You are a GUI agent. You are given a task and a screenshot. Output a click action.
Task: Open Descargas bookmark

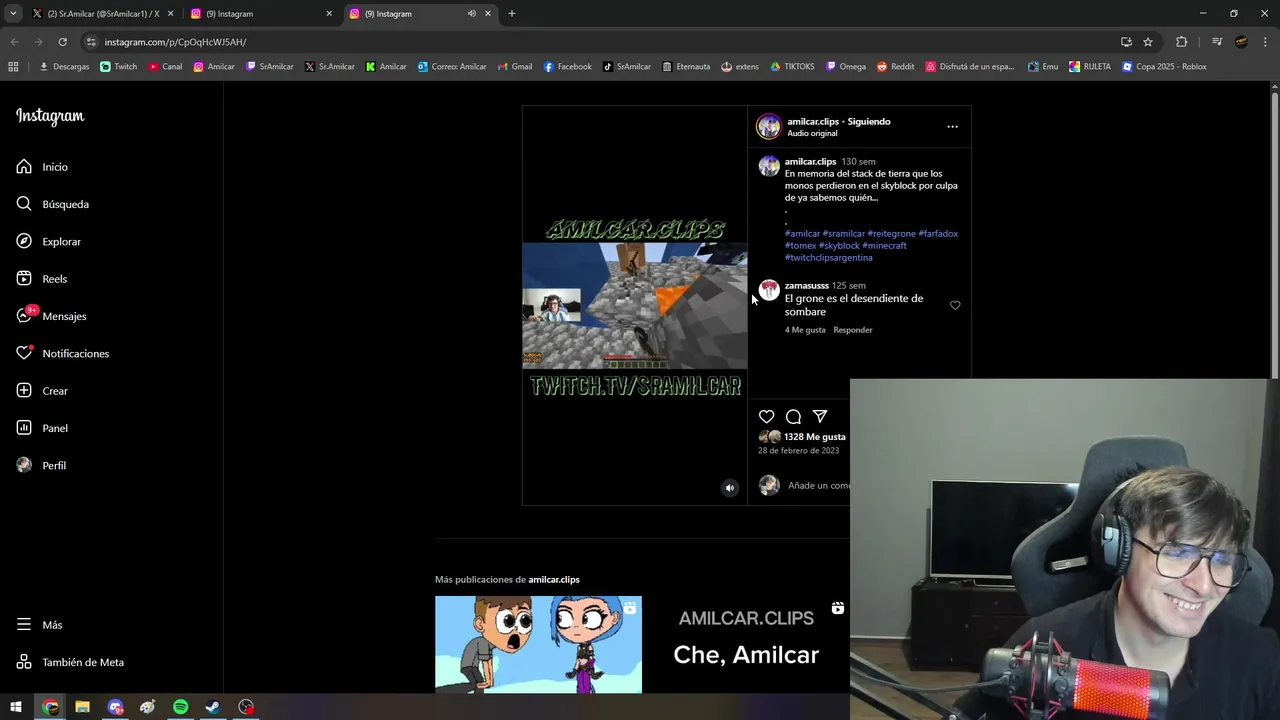tap(64, 67)
